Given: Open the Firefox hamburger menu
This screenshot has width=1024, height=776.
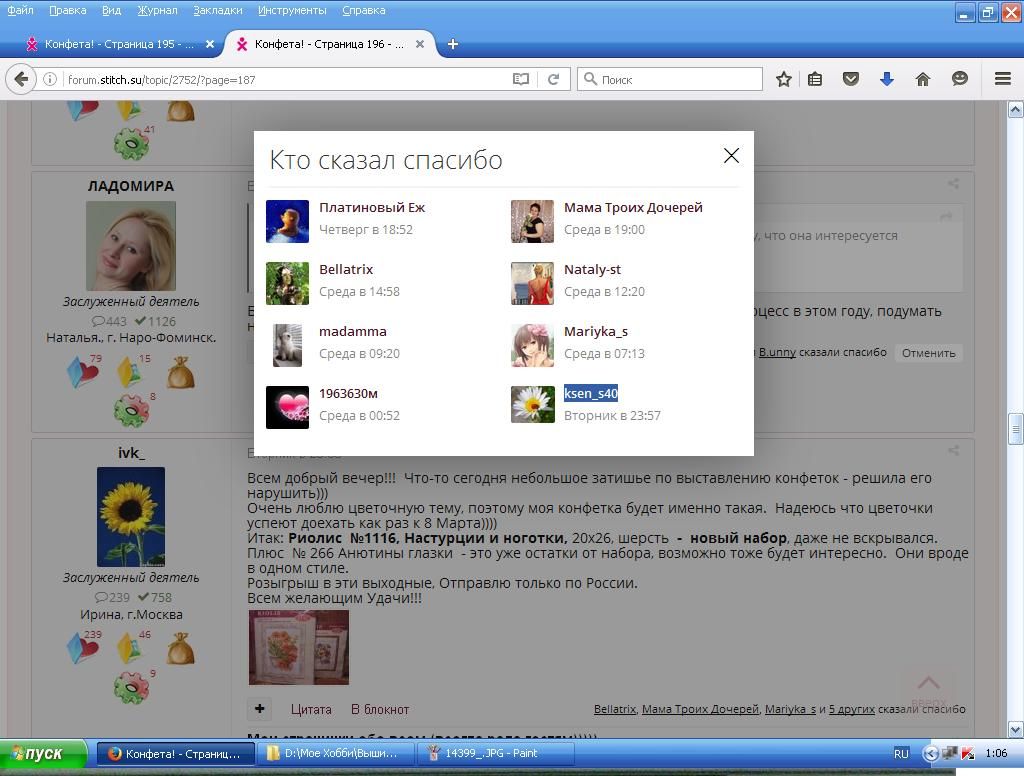Looking at the screenshot, I should coord(1002,79).
